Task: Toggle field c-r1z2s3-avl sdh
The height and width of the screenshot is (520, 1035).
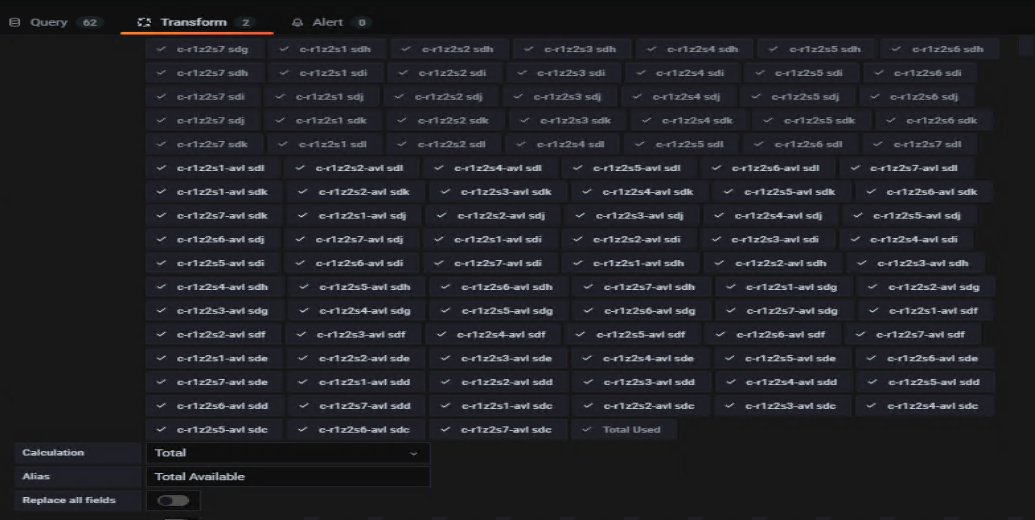Action: tap(916, 263)
